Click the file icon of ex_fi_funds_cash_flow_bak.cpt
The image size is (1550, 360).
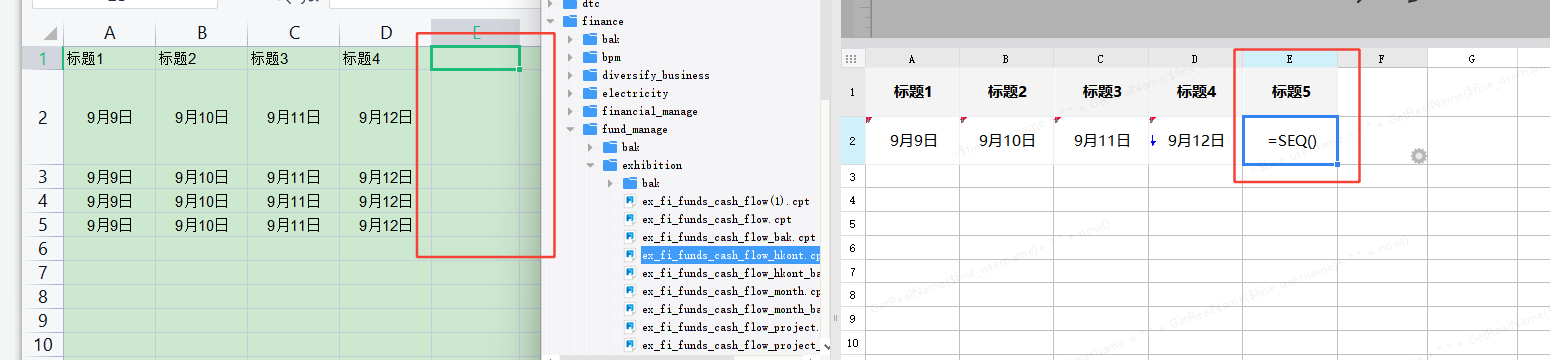pyautogui.click(x=630, y=237)
